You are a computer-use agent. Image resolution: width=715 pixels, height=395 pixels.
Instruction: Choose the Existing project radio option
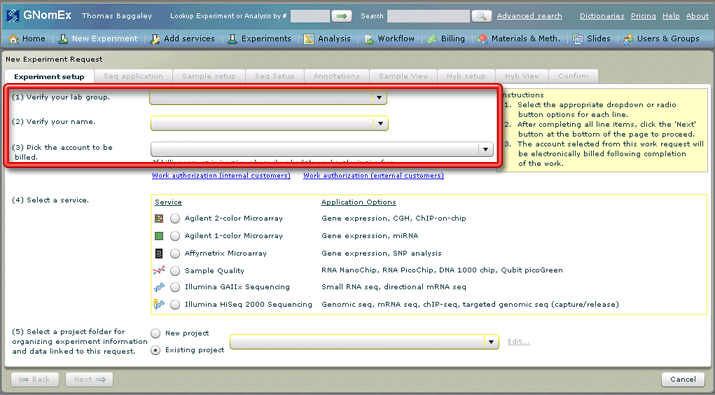coord(155,350)
